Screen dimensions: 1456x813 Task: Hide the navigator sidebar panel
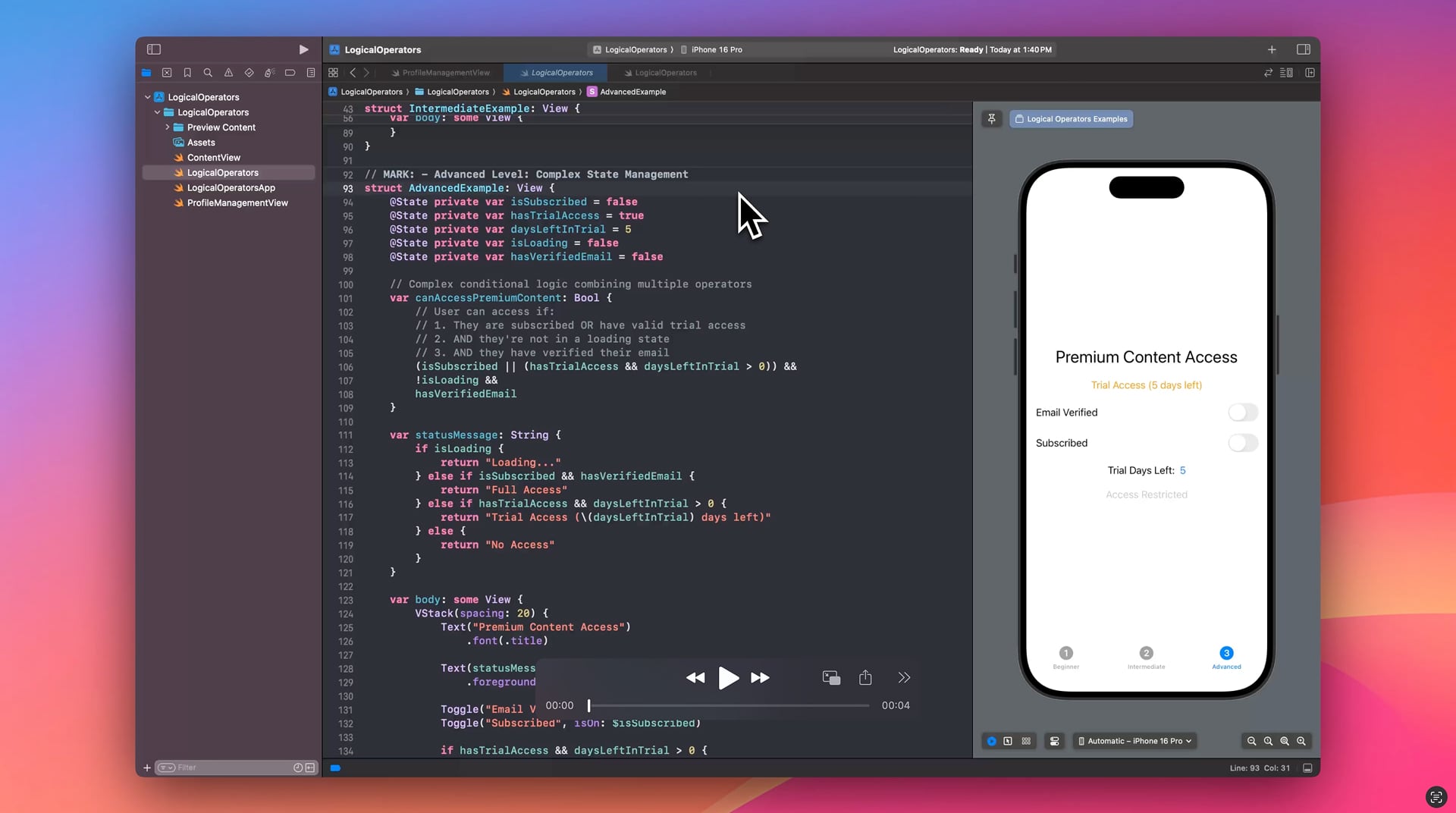[x=154, y=49]
